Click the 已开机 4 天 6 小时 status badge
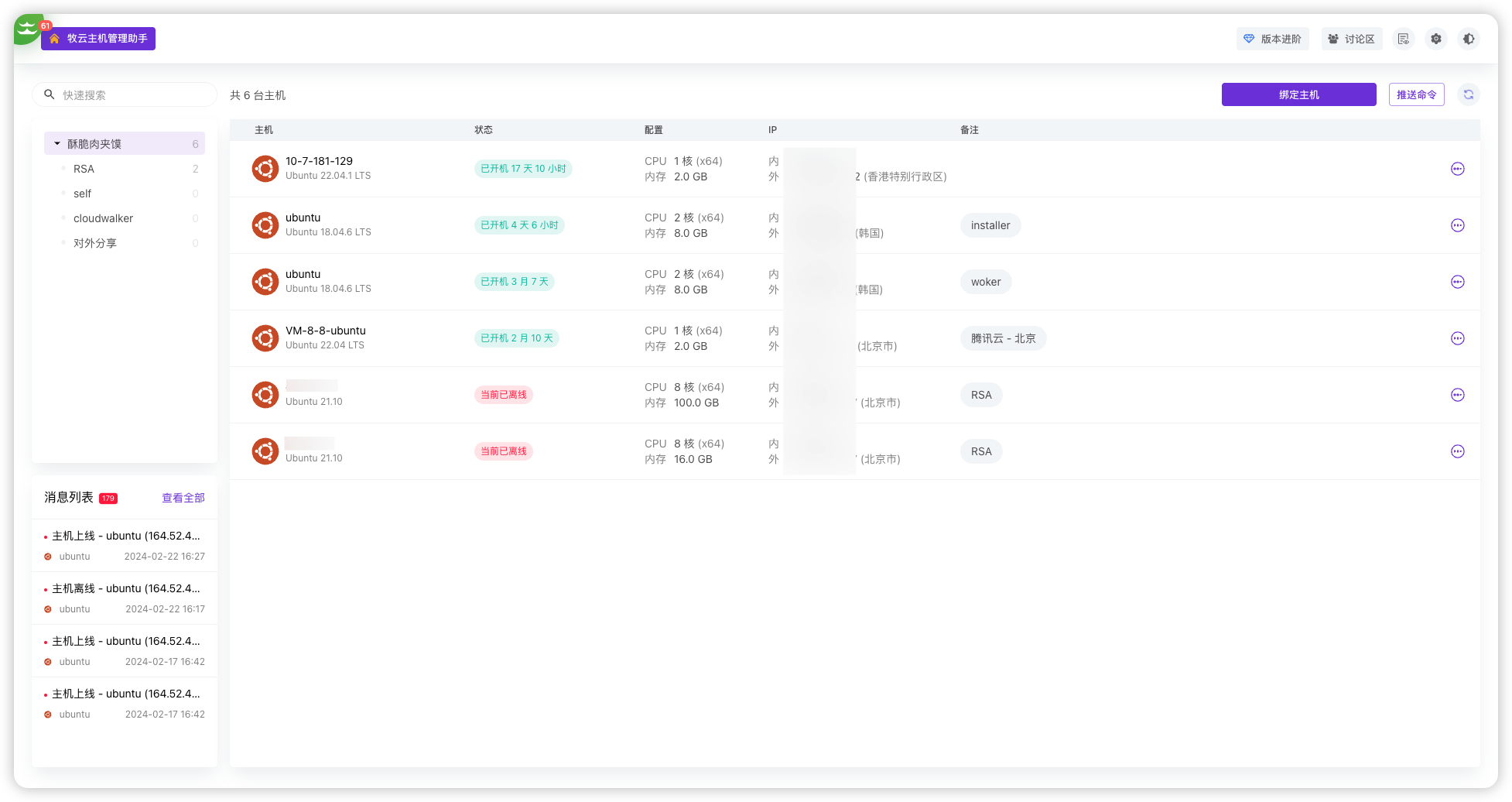1512x802 pixels. point(519,225)
